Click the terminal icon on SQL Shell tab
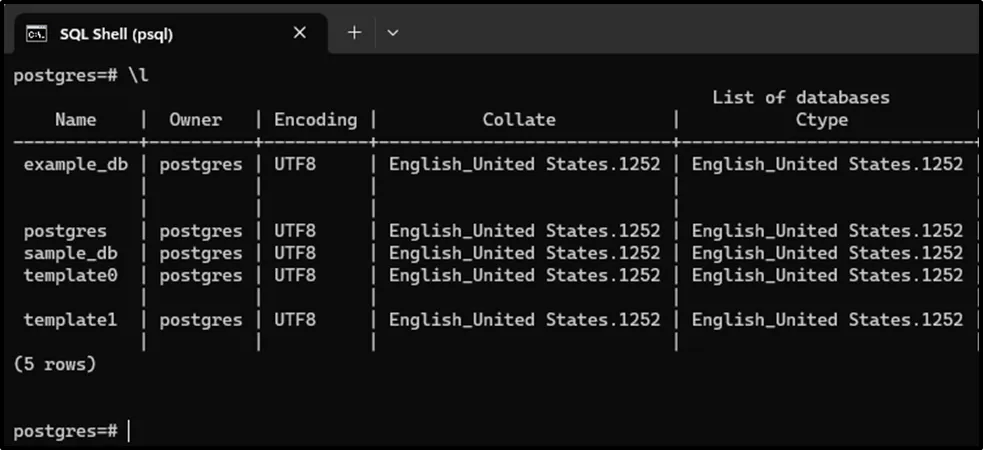983x450 pixels. (x=37, y=34)
